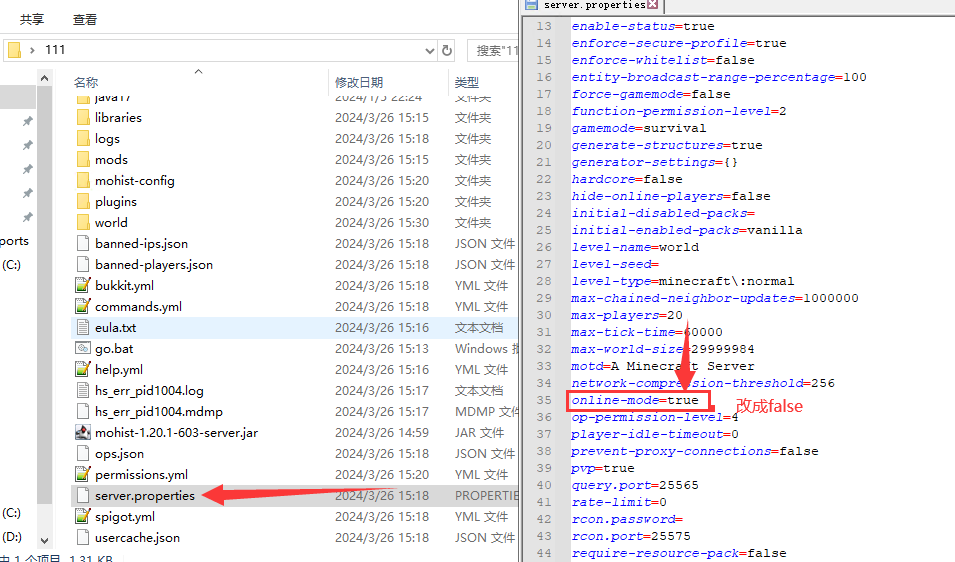Click the mohist server jar file icon
Screen dimensions: 955x562
coord(83,433)
